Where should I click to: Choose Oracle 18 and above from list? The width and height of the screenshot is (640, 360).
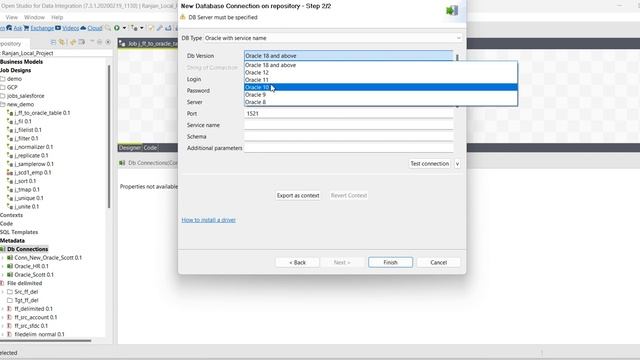(x=381, y=65)
